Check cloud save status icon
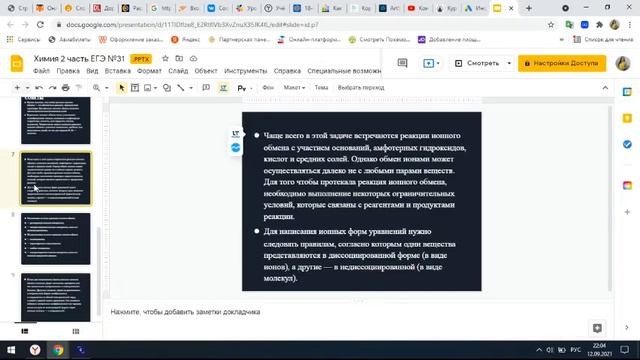The width and height of the screenshot is (640, 360). tap(193, 58)
